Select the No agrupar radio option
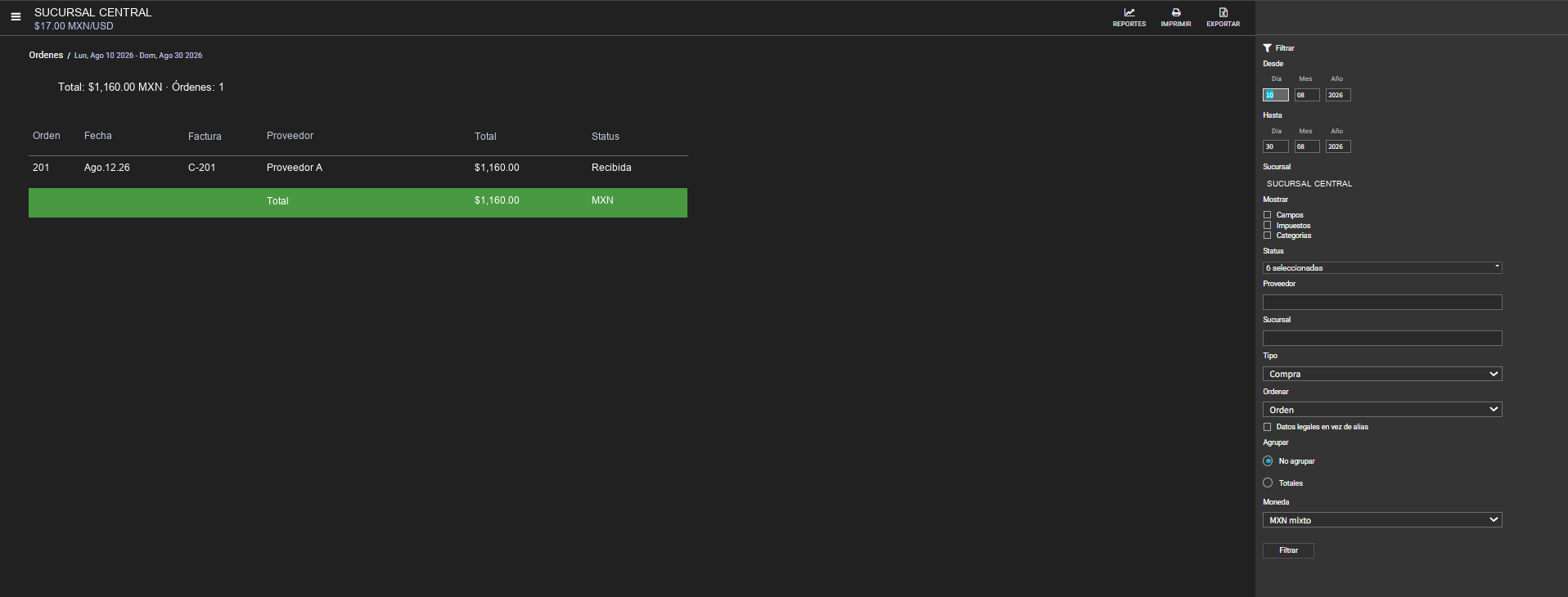The width and height of the screenshot is (1568, 597). [1268, 461]
